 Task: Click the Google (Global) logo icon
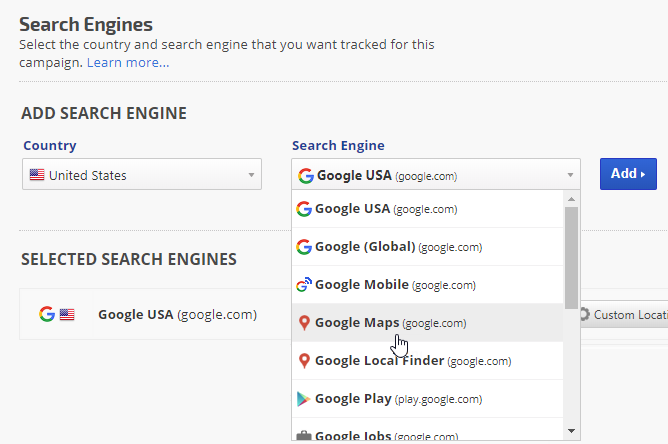coord(304,247)
